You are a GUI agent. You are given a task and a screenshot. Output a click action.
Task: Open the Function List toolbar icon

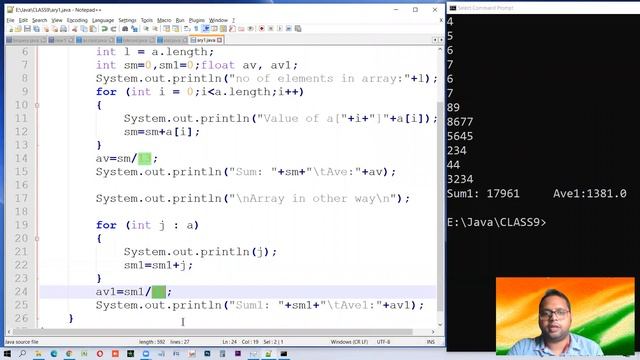(232, 29)
